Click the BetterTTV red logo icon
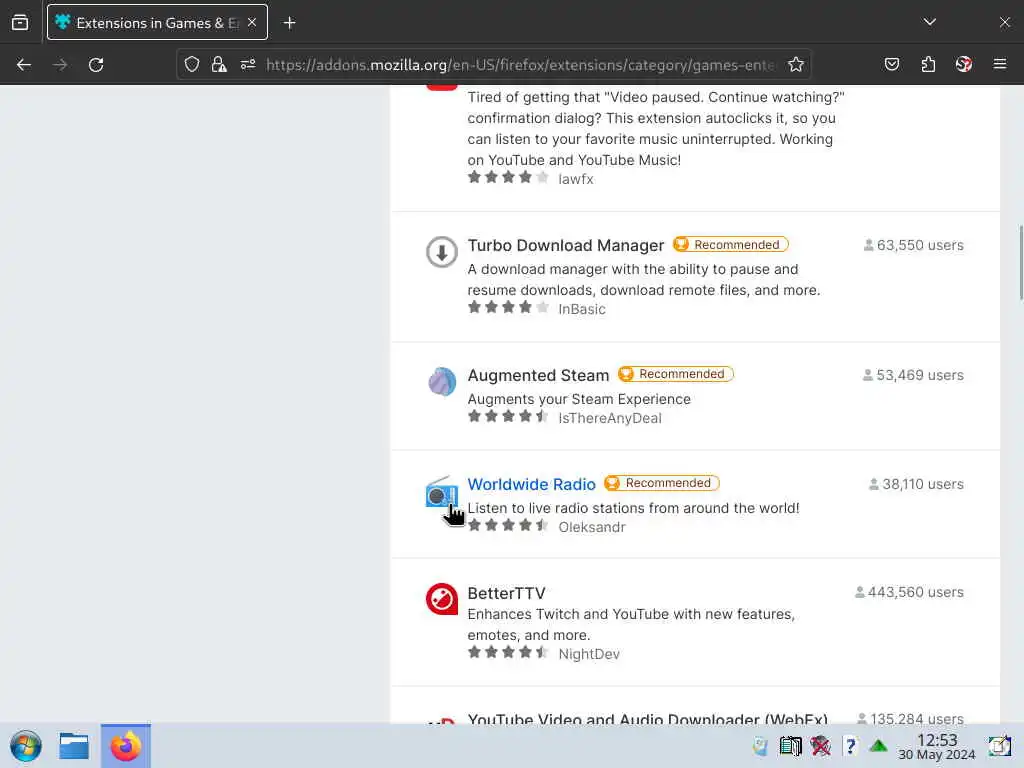The width and height of the screenshot is (1024, 768). pyautogui.click(x=441, y=599)
